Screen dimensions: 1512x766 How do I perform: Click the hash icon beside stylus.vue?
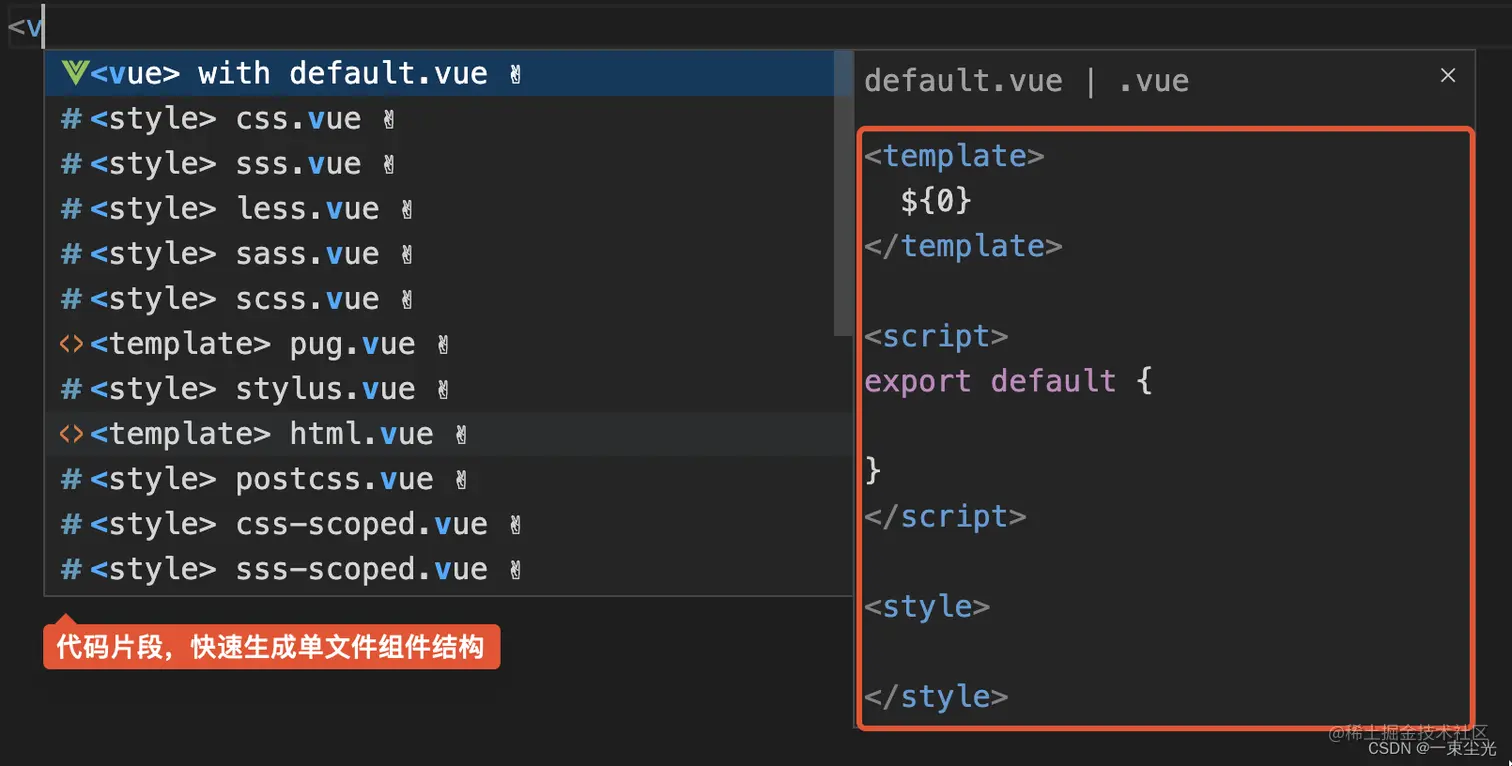click(x=71, y=389)
